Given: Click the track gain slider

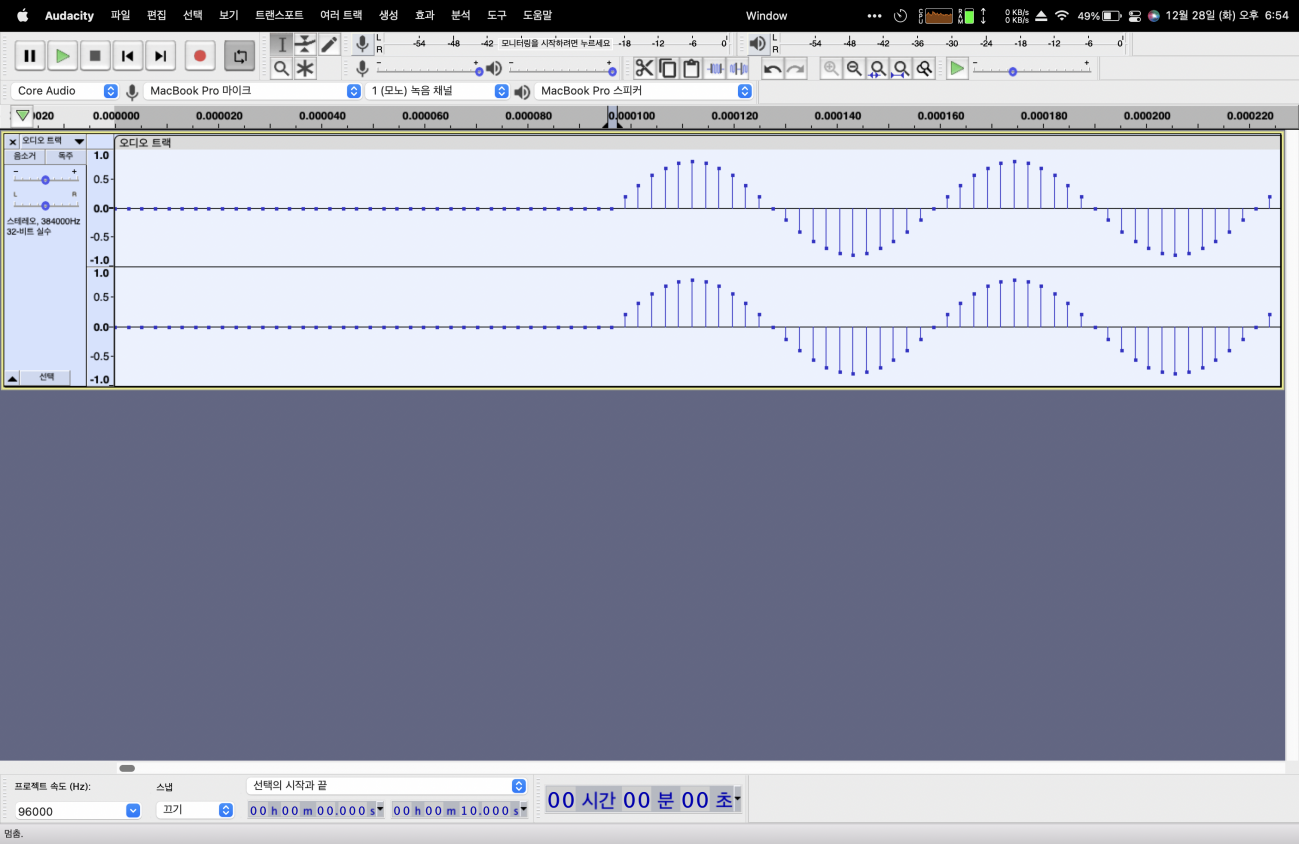Looking at the screenshot, I should coord(45,176).
